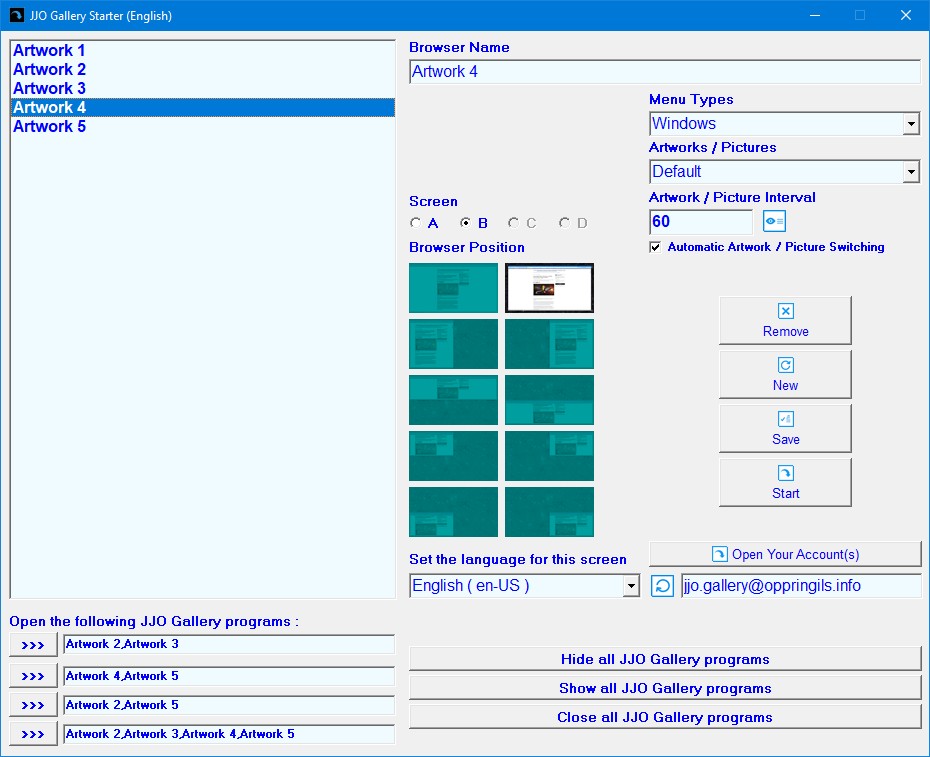This screenshot has height=757, width=930.
Task: Click the eye icon beside interval field
Action: coord(775,222)
